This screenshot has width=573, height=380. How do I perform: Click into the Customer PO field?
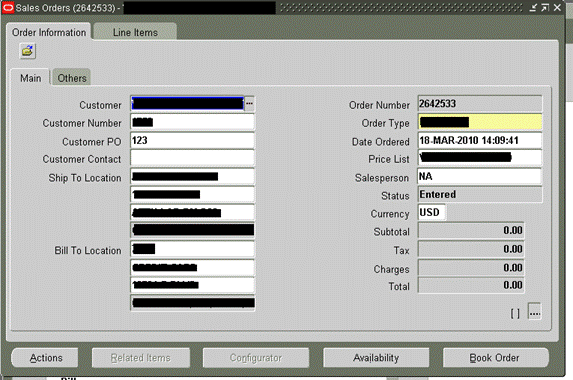coord(192,140)
